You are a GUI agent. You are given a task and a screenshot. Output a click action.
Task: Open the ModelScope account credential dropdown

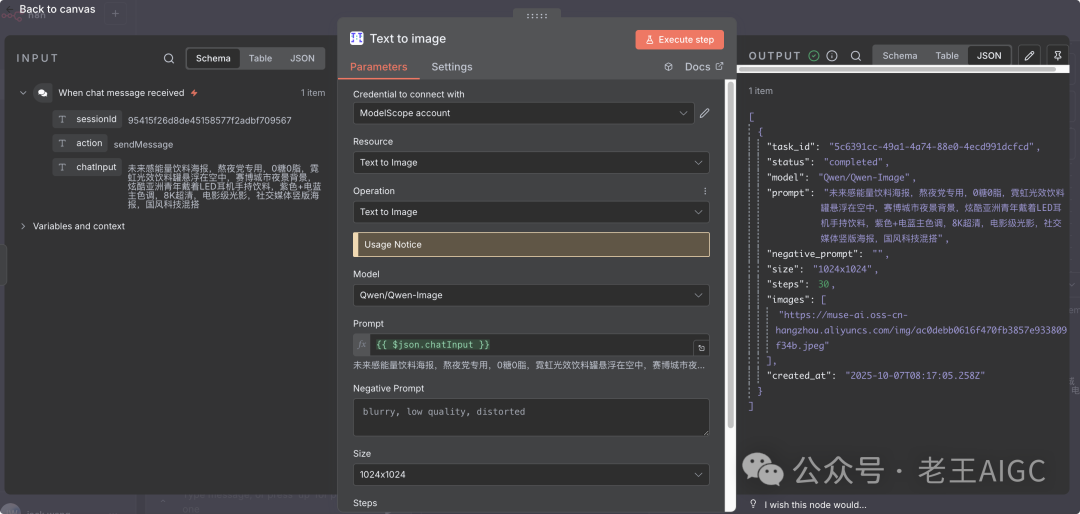[x=523, y=113]
